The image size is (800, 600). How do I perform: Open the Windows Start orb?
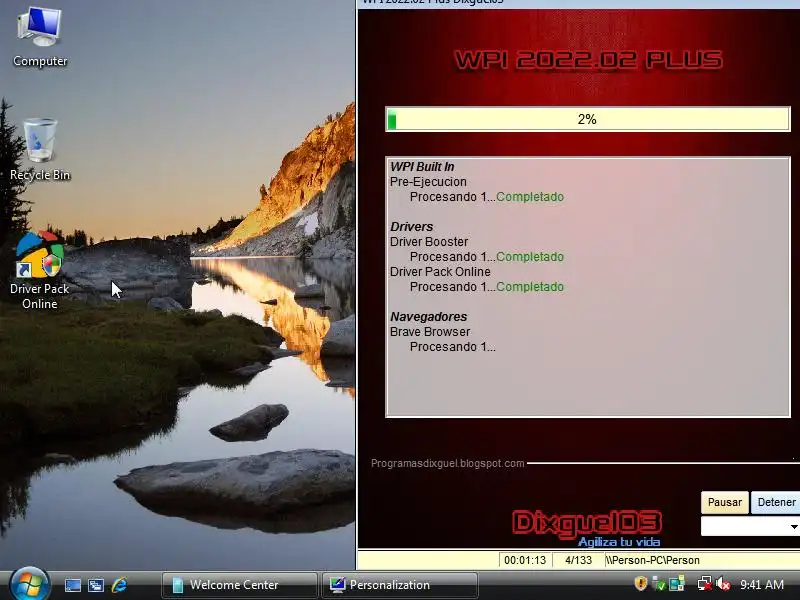pyautogui.click(x=29, y=584)
